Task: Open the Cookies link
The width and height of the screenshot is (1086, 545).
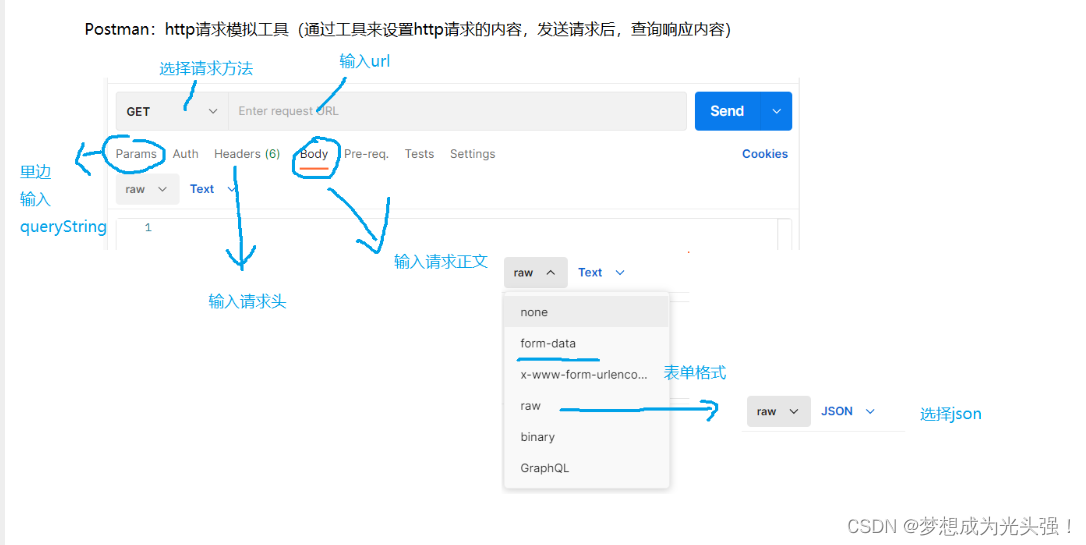Action: pyautogui.click(x=765, y=154)
